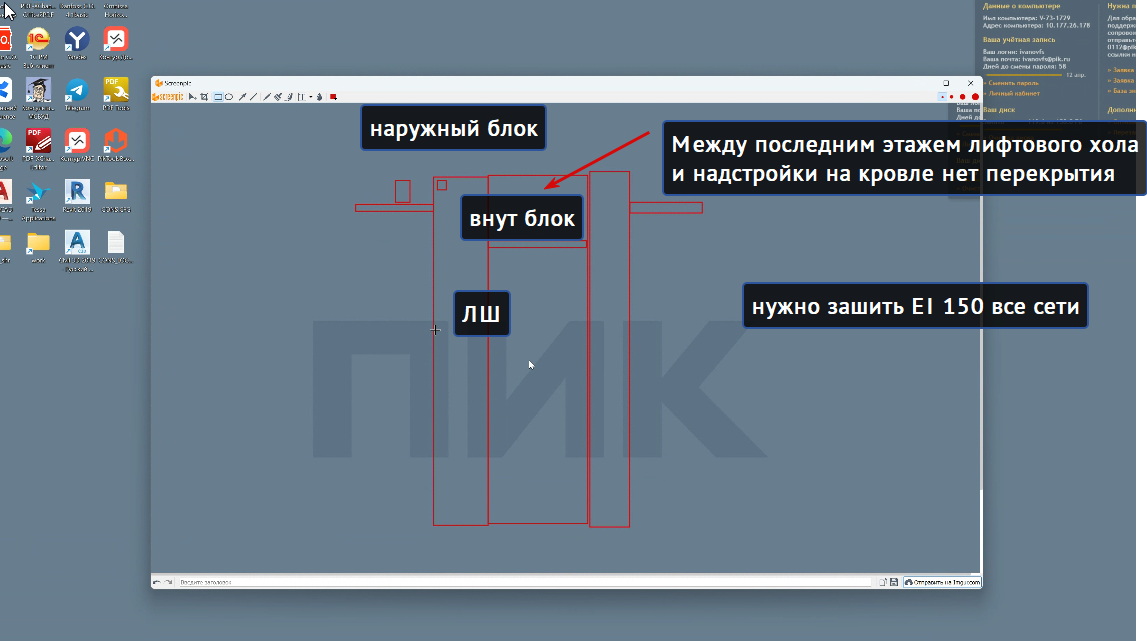Open the CONS.CFG folder on the desktop
This screenshot has width=1147, height=641.
click(x=116, y=196)
